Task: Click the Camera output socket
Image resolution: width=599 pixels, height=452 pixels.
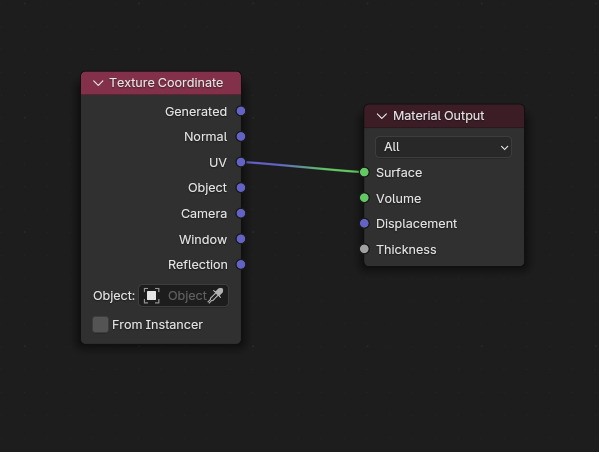Action: tap(241, 213)
